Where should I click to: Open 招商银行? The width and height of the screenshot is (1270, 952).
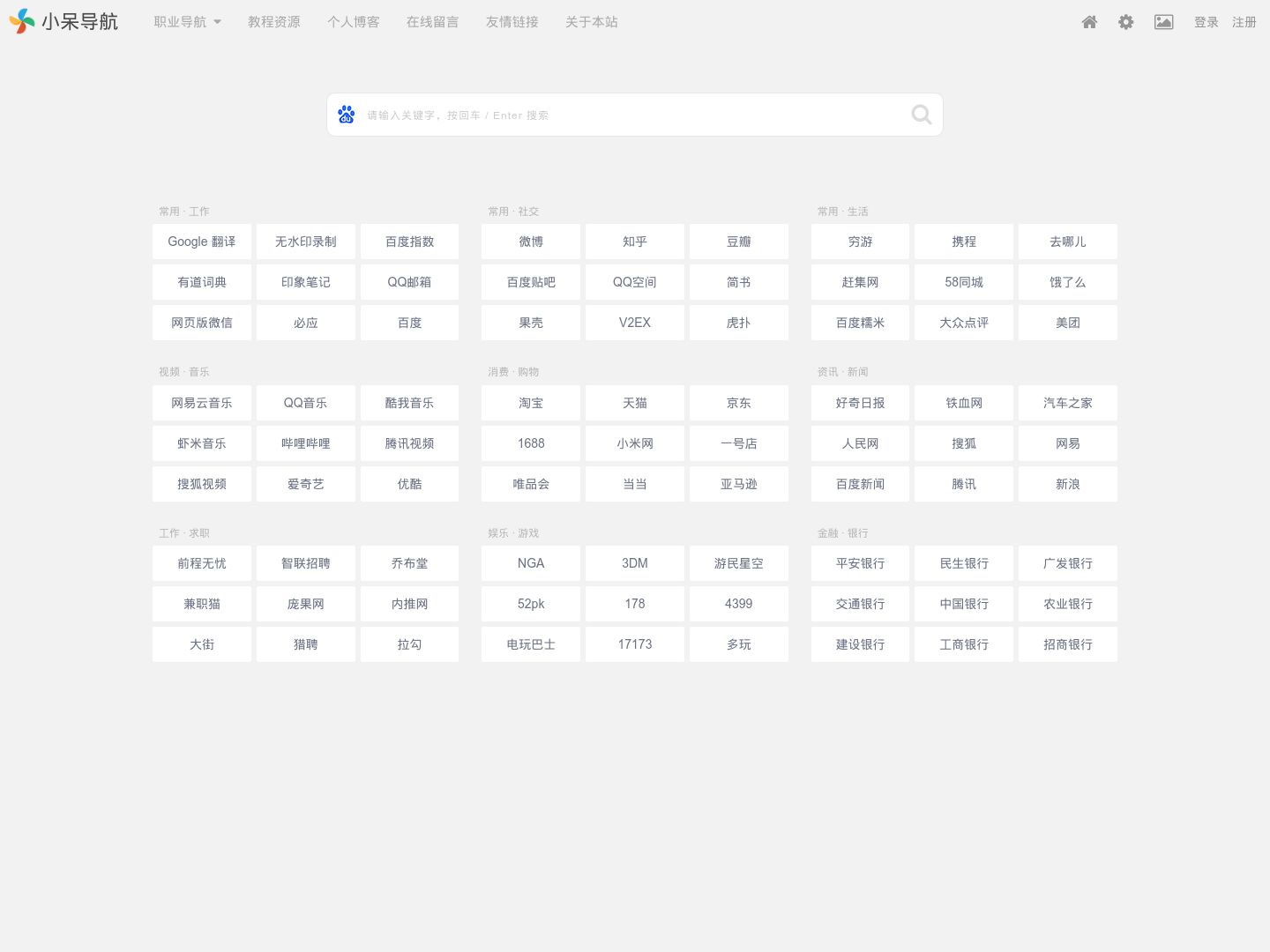[1068, 644]
